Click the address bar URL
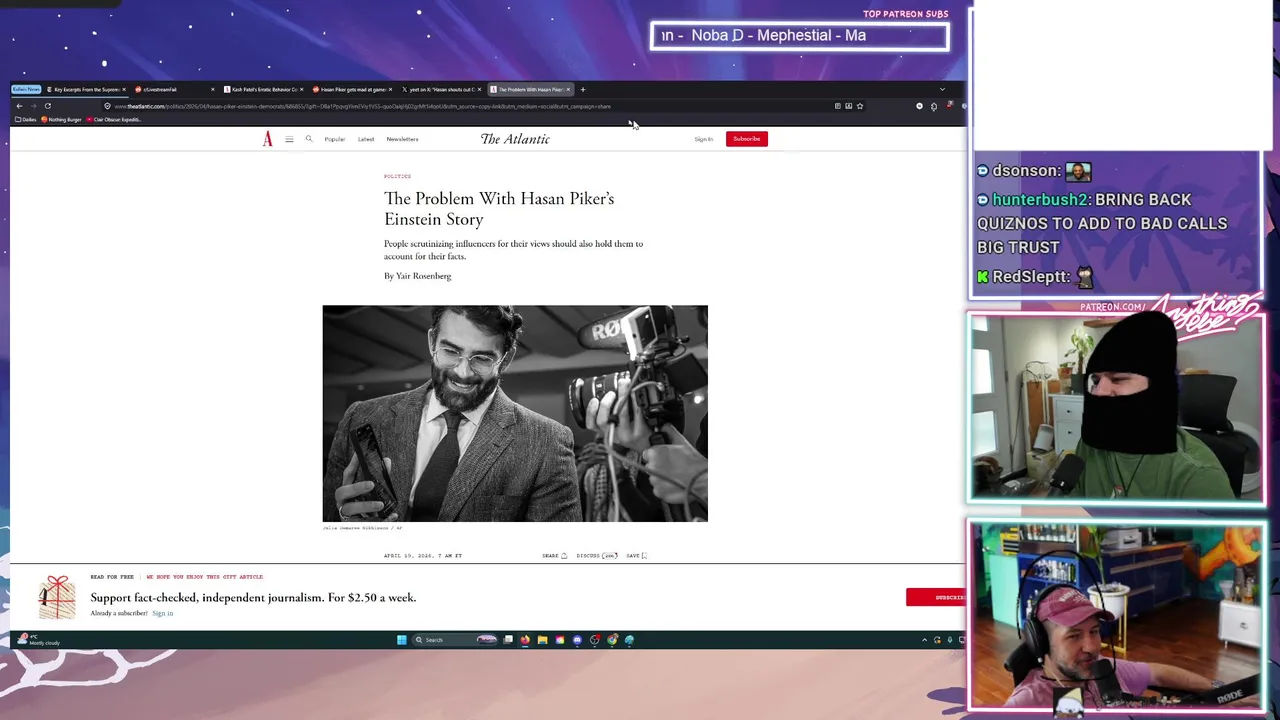The width and height of the screenshot is (1280, 720). [362, 106]
